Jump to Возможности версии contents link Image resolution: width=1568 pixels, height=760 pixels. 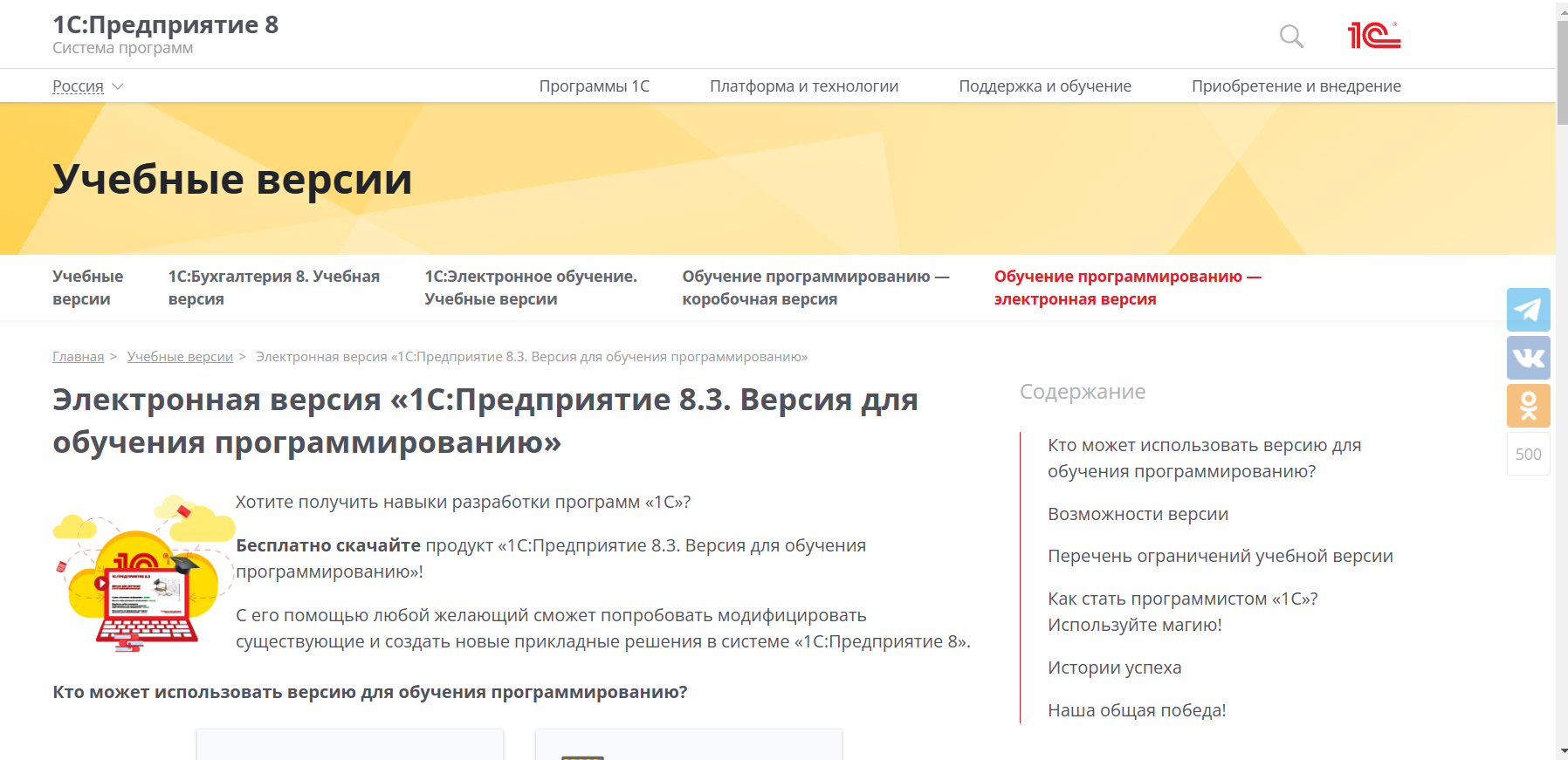[1138, 514]
